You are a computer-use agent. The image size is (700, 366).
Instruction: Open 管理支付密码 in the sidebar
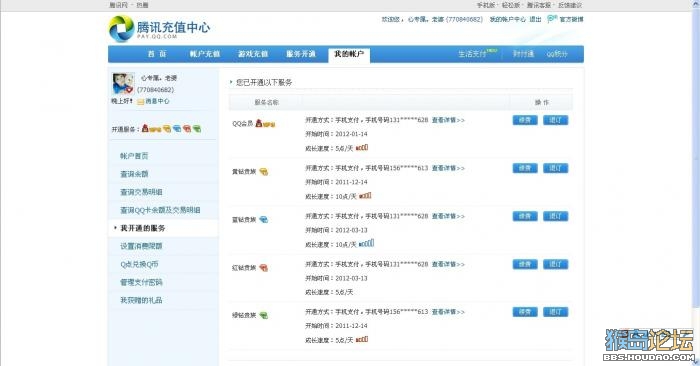pos(141,282)
